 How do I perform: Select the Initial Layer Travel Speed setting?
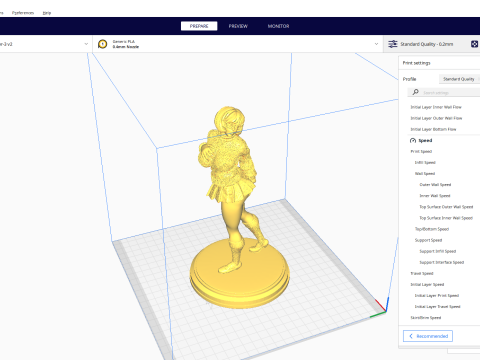(x=437, y=306)
